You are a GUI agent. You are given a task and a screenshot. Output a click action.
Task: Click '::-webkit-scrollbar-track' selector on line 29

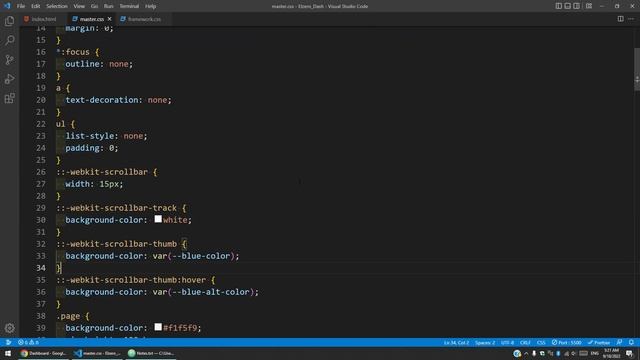click(116, 208)
